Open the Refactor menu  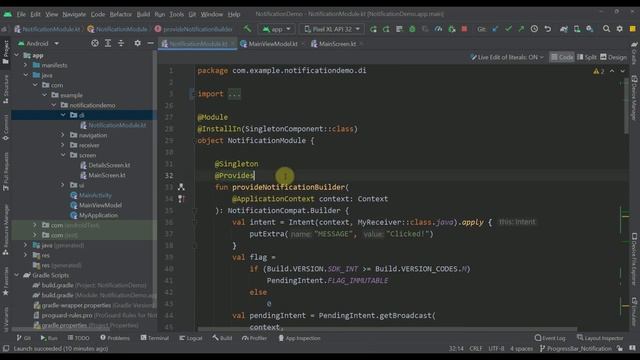tap(120, 14)
